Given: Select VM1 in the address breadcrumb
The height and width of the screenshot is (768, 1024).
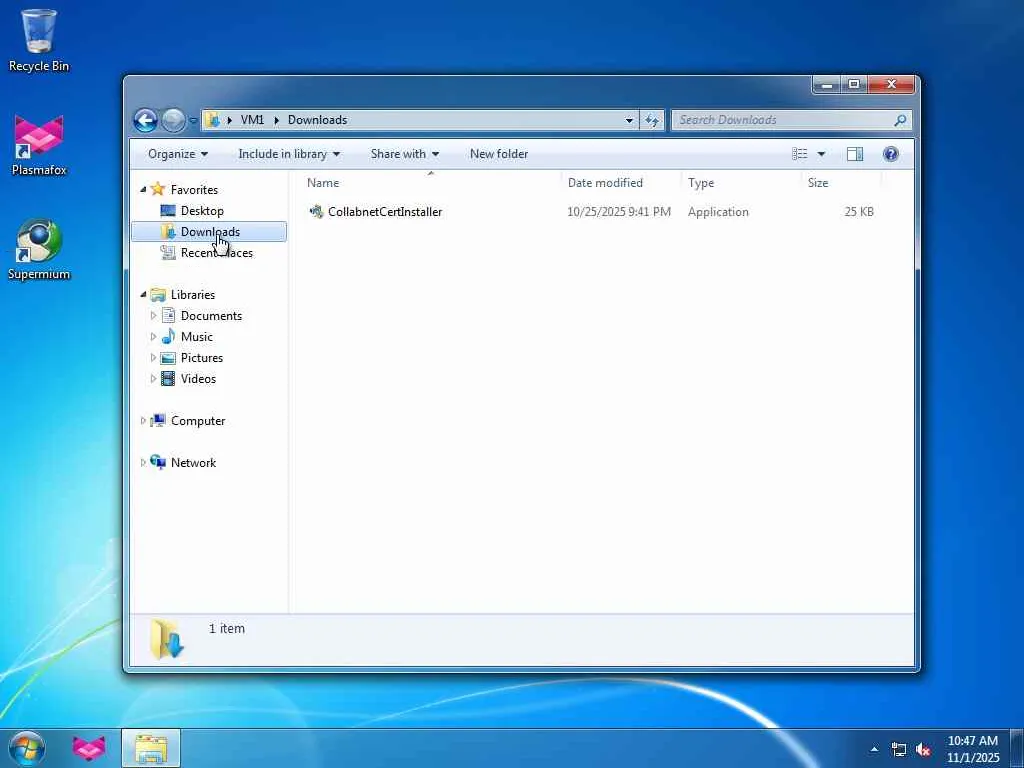Looking at the screenshot, I should [252, 120].
